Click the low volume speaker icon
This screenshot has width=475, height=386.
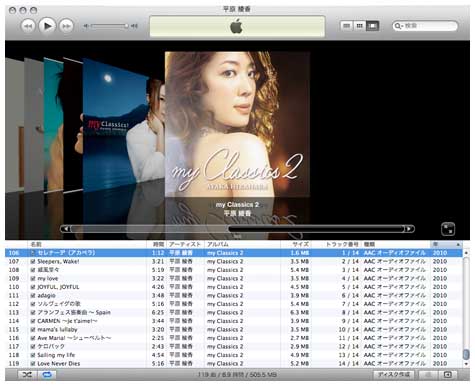[x=86, y=26]
